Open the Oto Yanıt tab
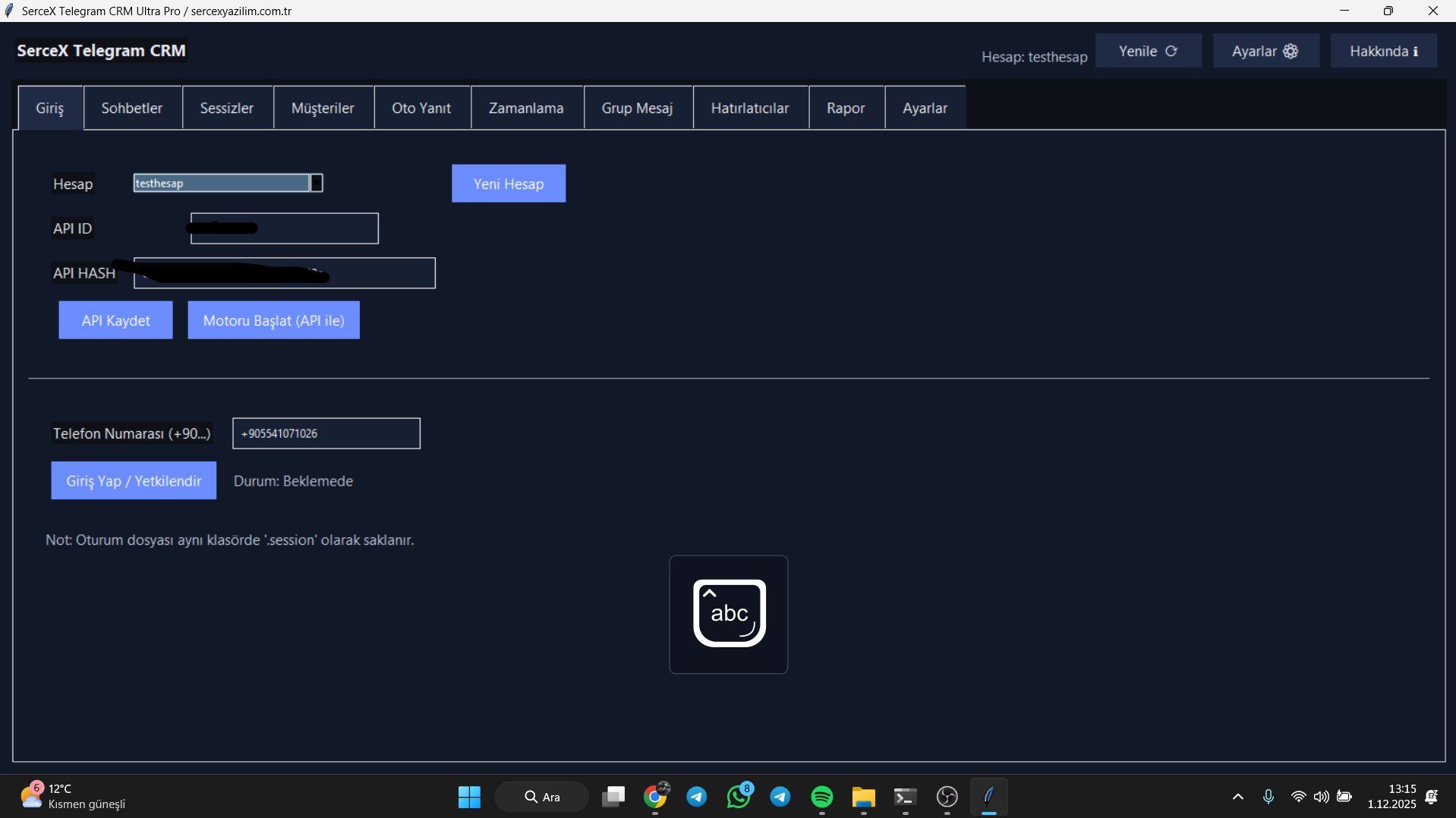The height and width of the screenshot is (818, 1456). pos(421,108)
